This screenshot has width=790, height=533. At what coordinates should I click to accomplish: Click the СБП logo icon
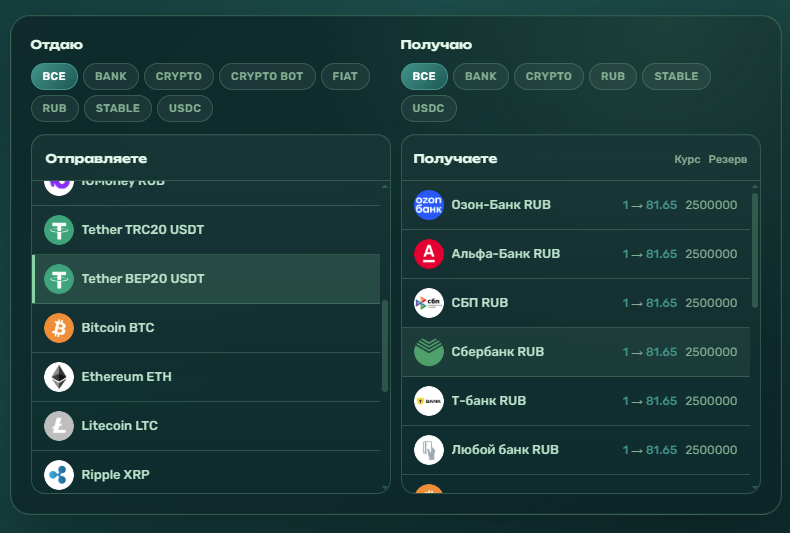coord(429,303)
